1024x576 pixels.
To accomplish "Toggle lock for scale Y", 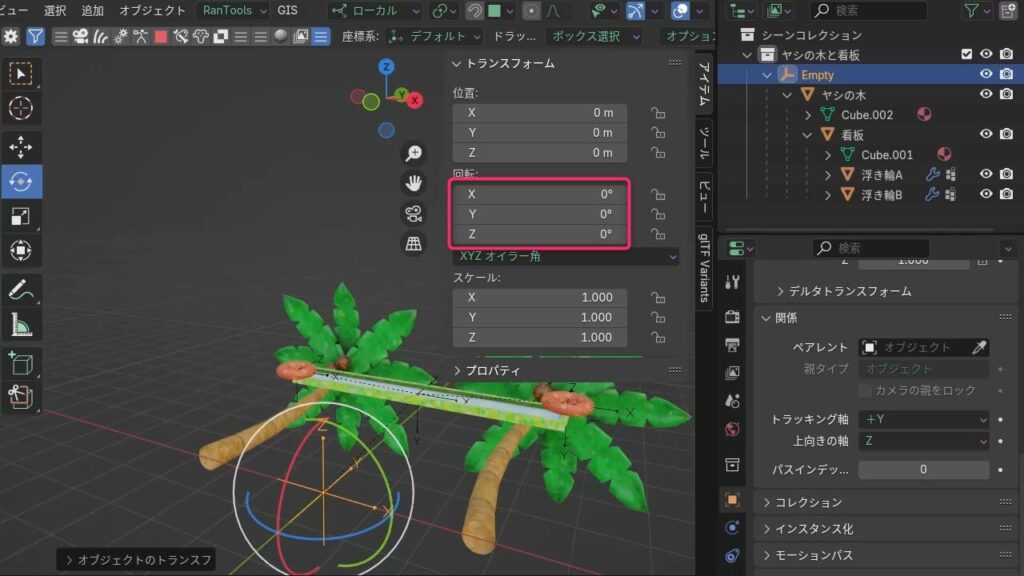I will [x=658, y=317].
